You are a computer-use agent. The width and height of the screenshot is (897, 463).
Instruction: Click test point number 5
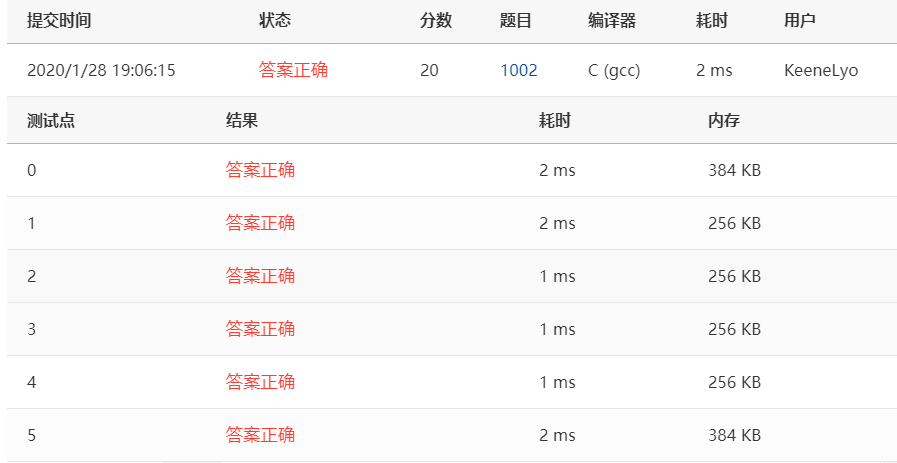coord(31,436)
